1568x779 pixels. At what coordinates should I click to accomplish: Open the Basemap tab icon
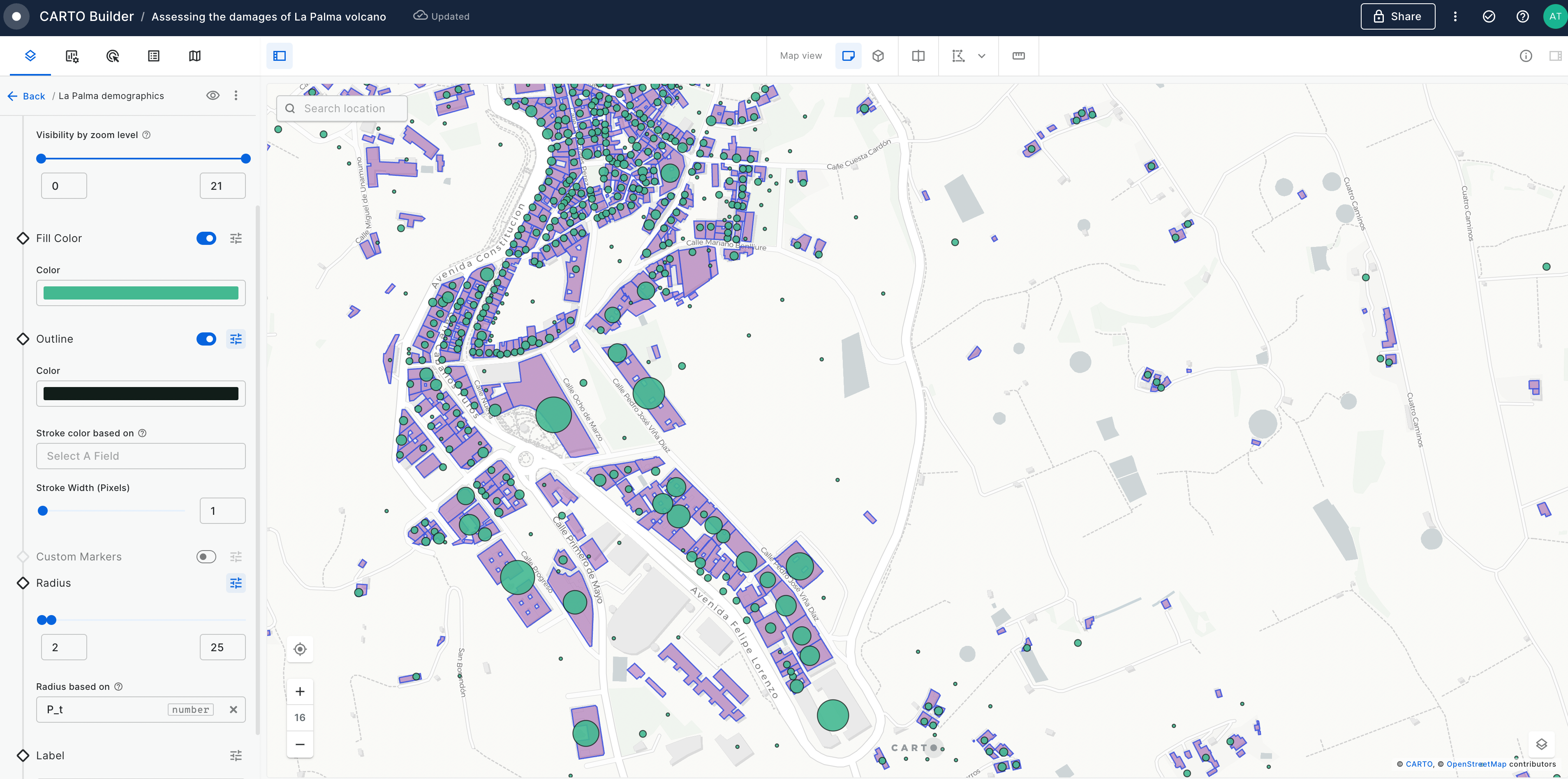(x=195, y=56)
